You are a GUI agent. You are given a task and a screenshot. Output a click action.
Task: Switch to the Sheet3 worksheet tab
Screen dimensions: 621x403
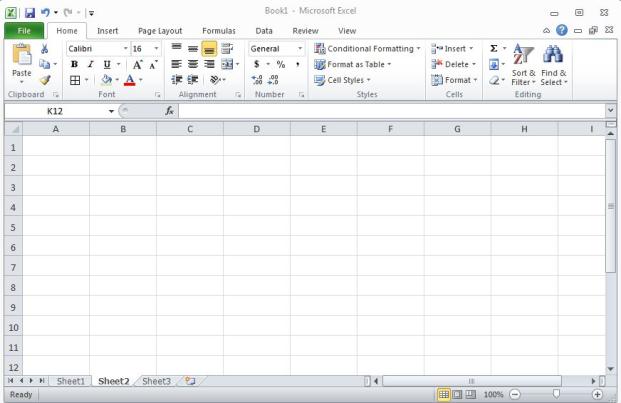(x=155, y=381)
